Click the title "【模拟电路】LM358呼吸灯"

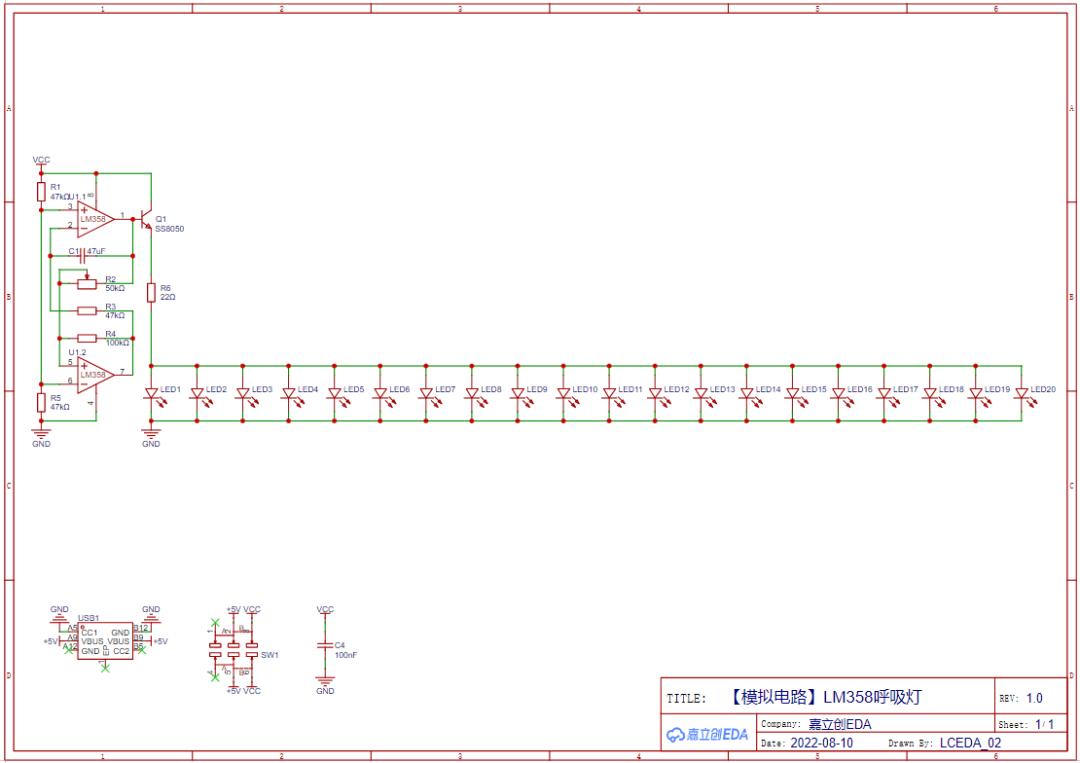click(x=824, y=697)
